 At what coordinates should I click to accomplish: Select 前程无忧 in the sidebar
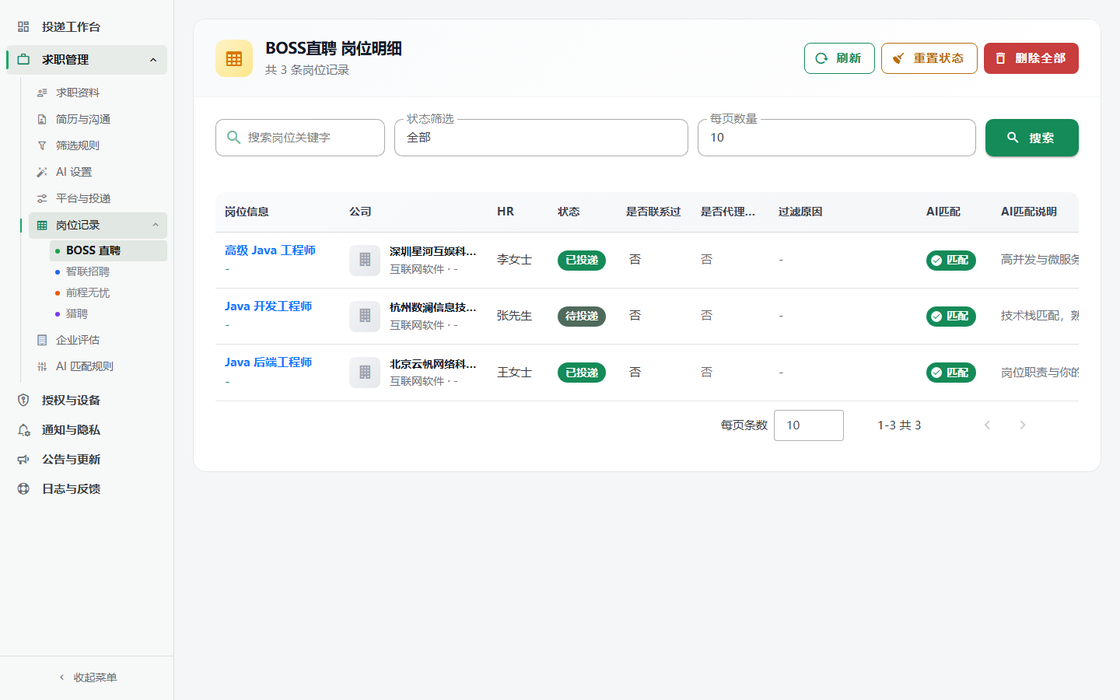[109, 293]
